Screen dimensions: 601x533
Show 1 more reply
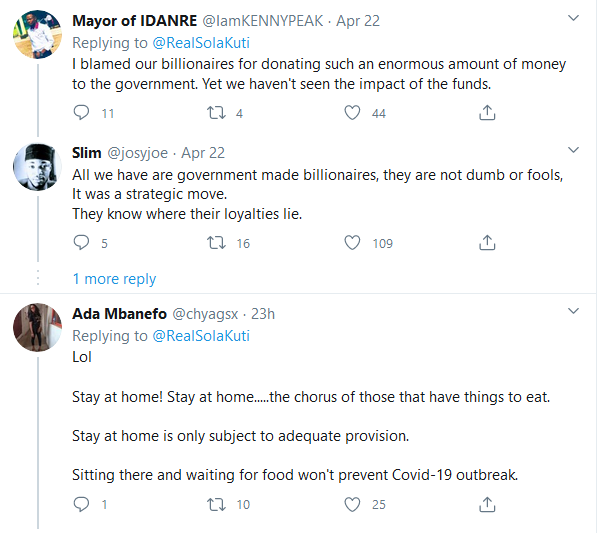pos(114,279)
